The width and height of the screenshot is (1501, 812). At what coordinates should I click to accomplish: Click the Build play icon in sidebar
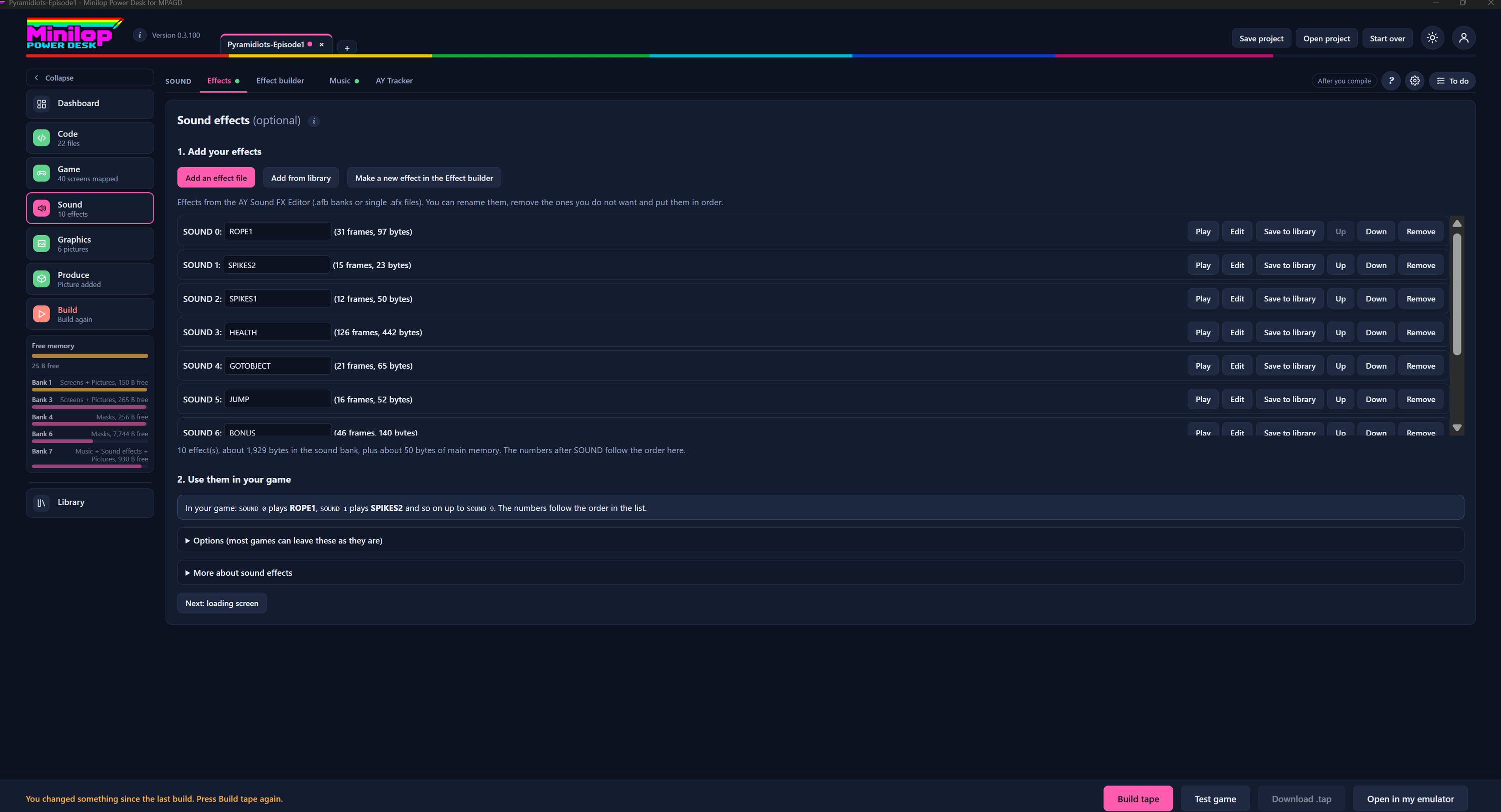click(42, 314)
